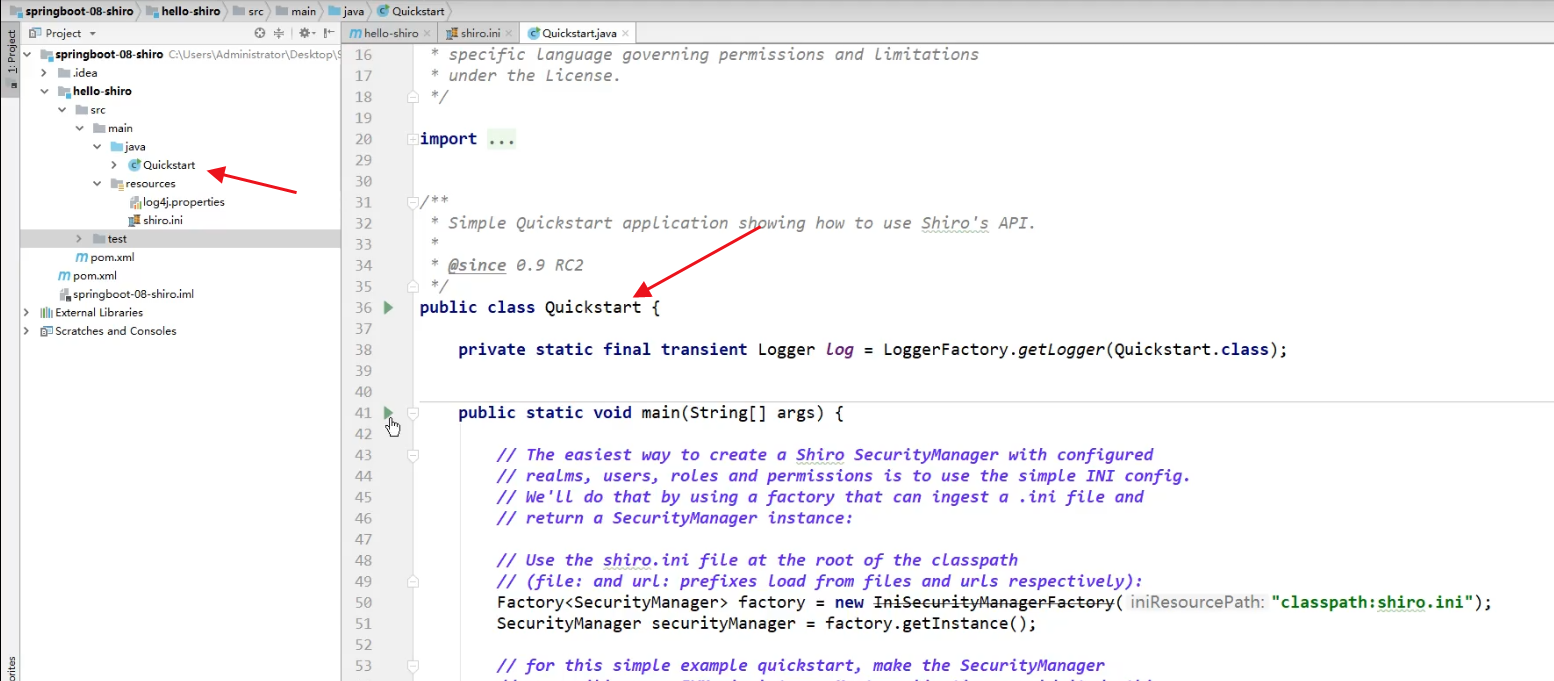Toggle the 1: Project side tool tab
1554x681 pixels.
tap(11, 58)
